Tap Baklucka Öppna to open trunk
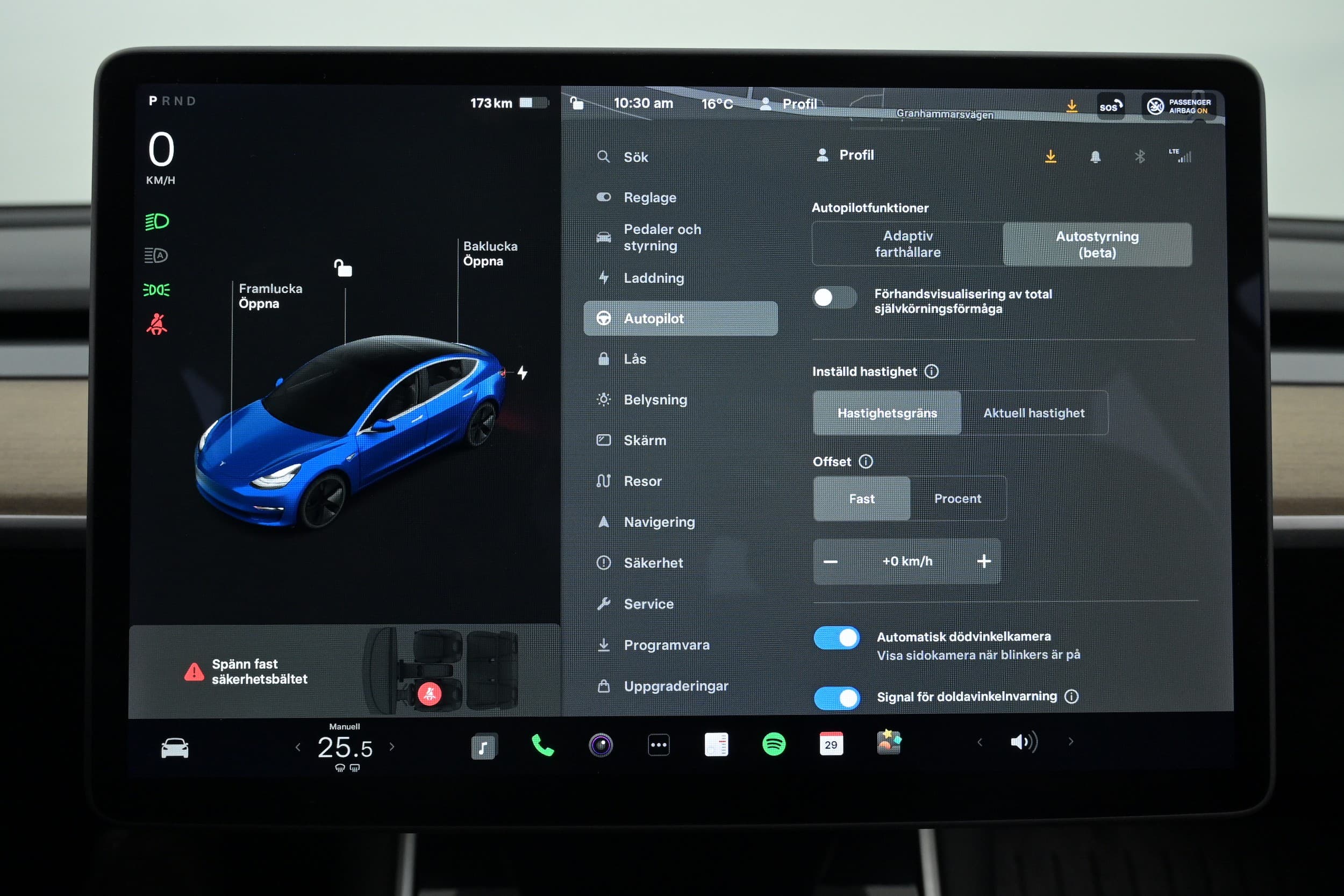 point(490,254)
